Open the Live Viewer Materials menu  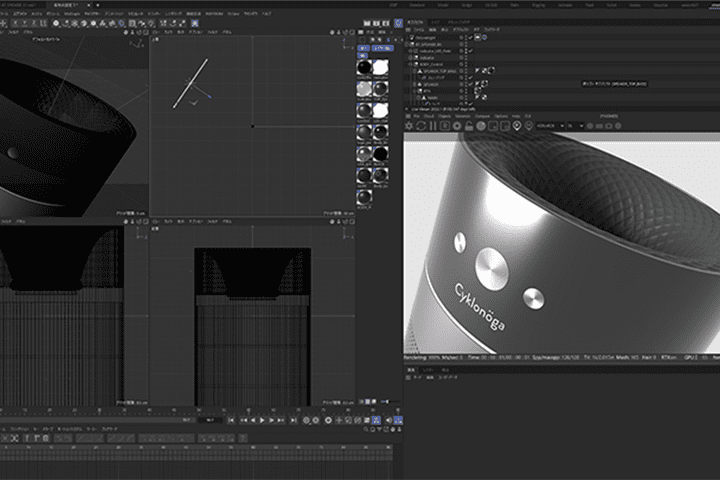pyautogui.click(x=462, y=116)
